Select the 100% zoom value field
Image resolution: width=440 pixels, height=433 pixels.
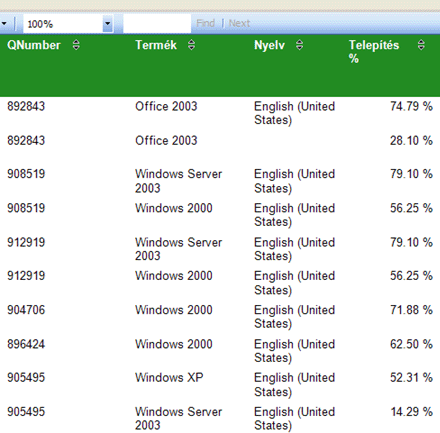pos(63,24)
